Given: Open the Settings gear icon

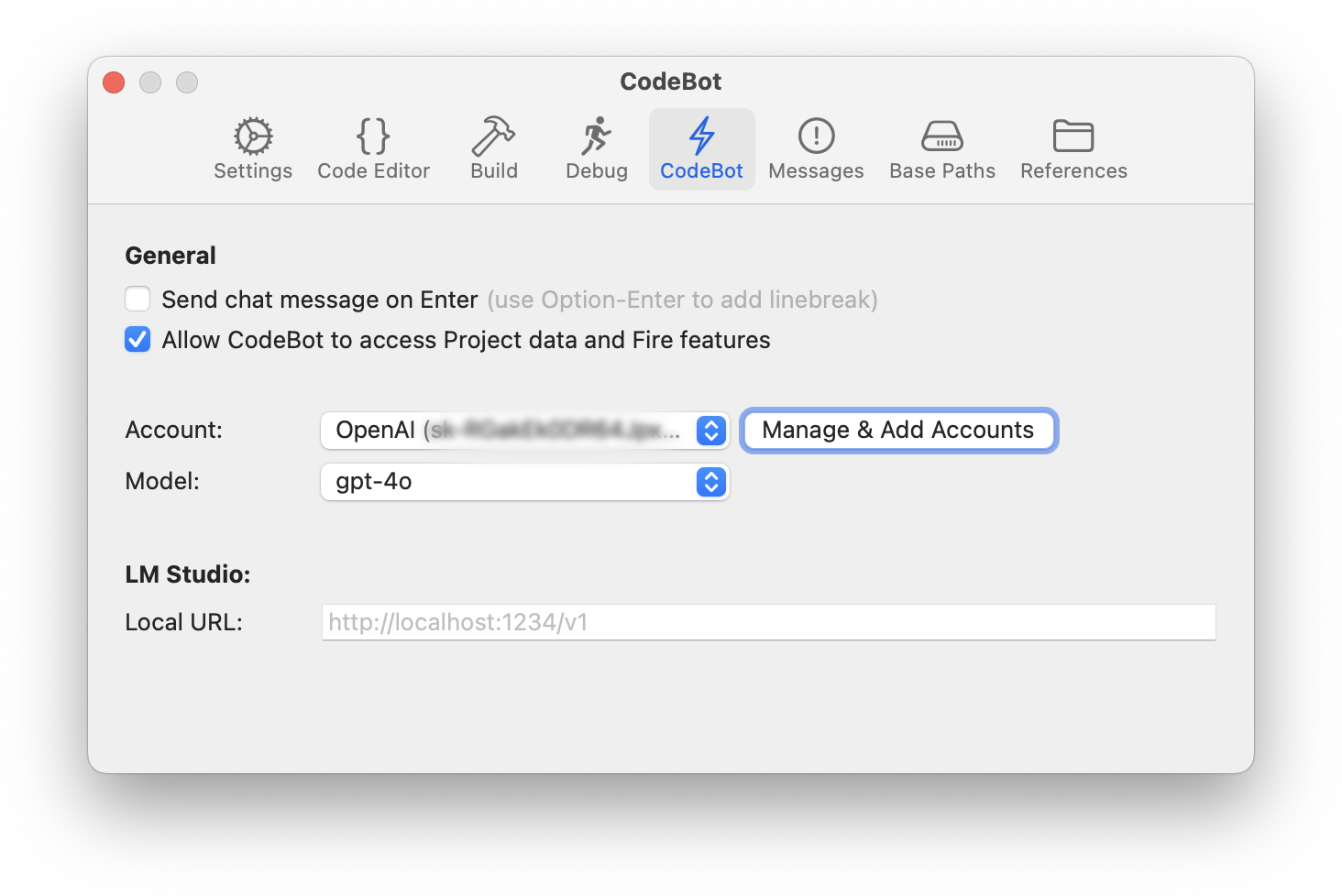Looking at the screenshot, I should coord(253,137).
